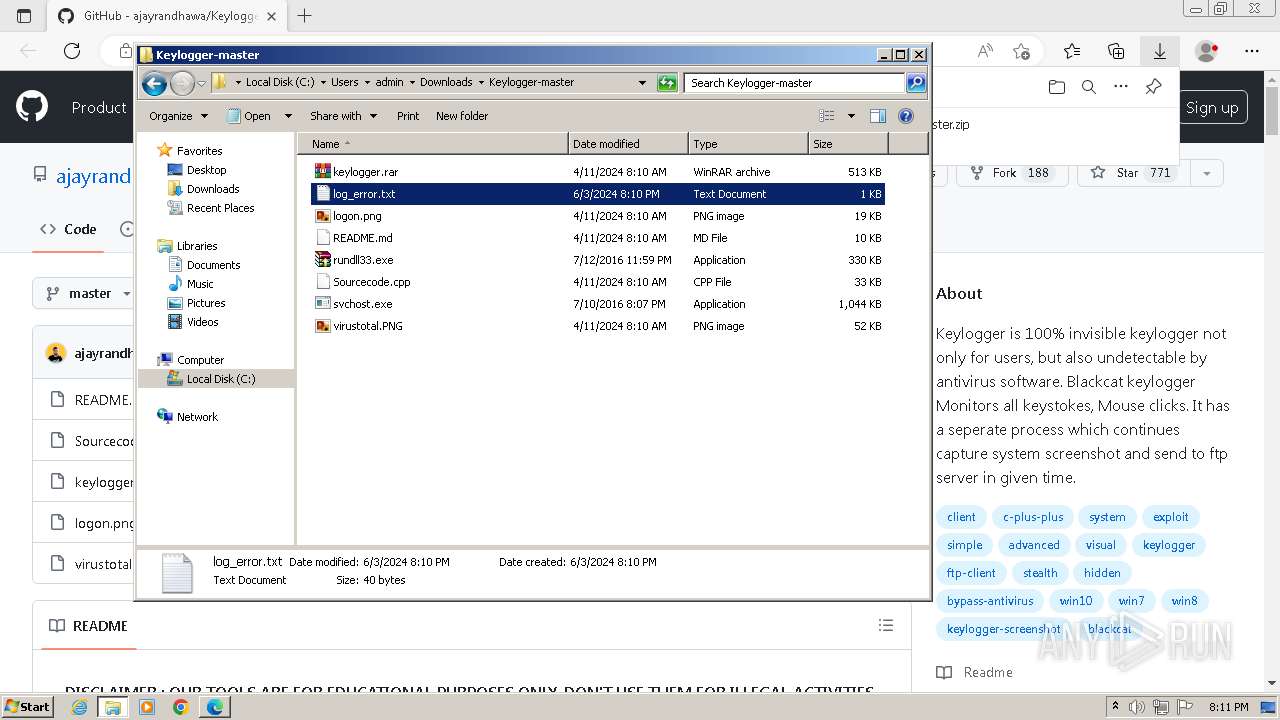
Task: Click the Search Keylogger-master input field
Action: click(795, 83)
